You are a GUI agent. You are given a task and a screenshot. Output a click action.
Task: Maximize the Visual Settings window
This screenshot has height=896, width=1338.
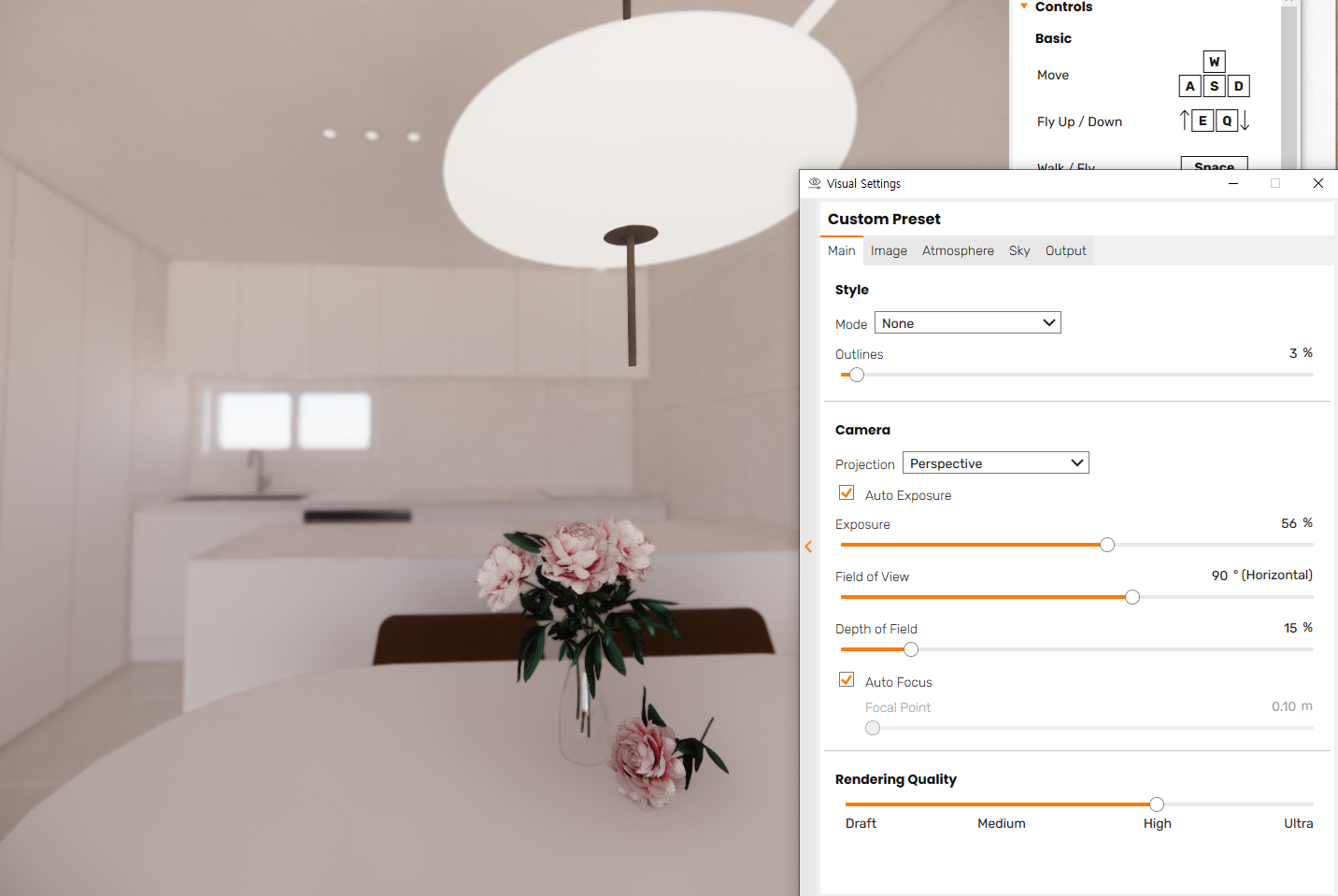1275,183
